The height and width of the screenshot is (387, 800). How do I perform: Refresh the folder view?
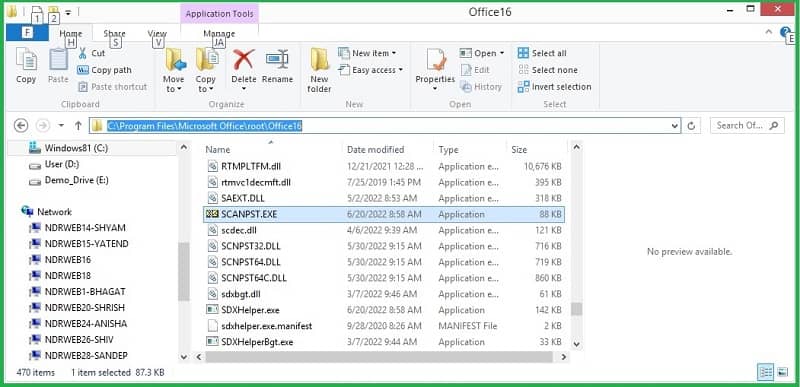tap(692, 125)
